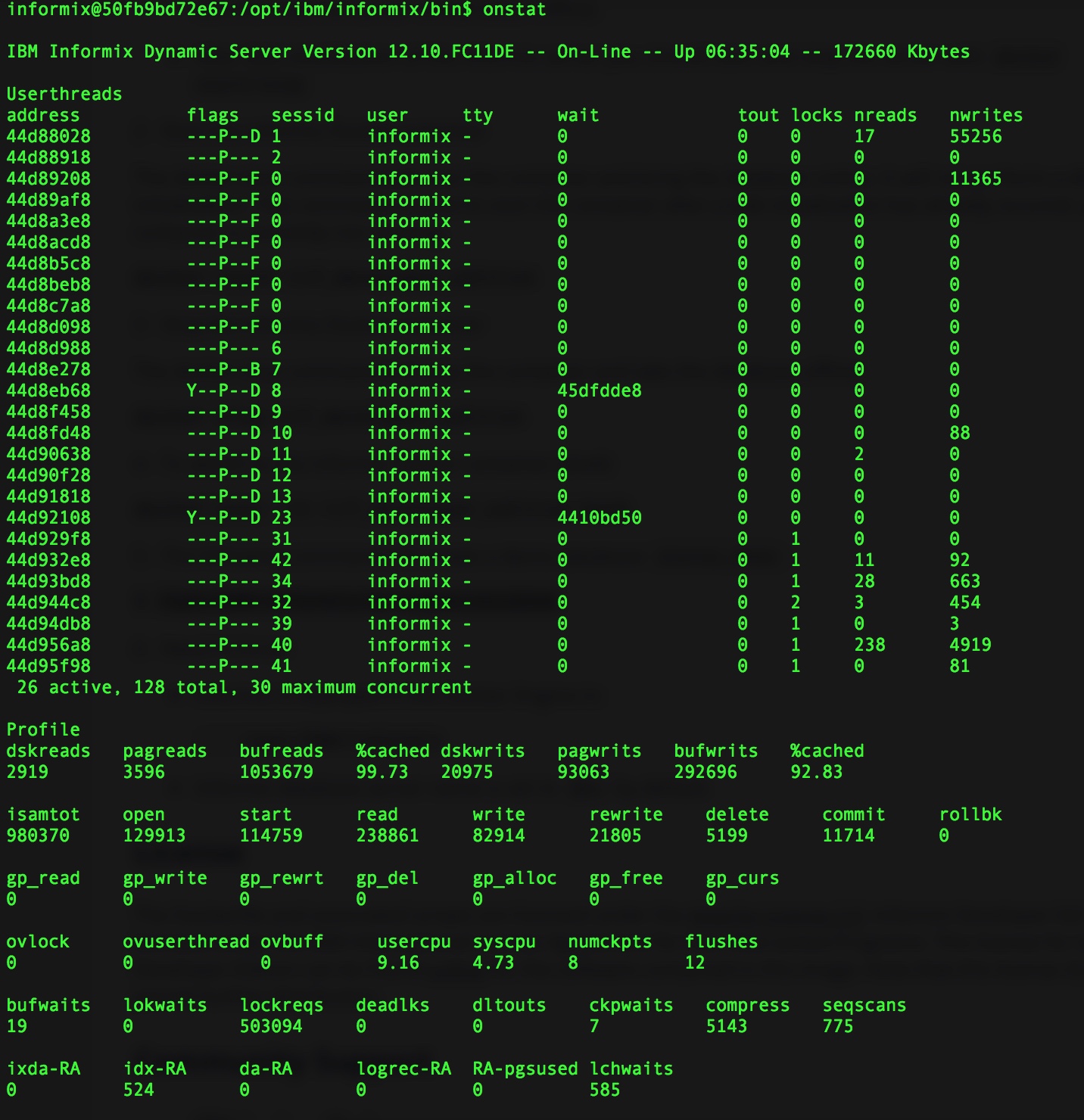The image size is (1084, 1120).
Task: Select thread address '44d932e8'
Action: [x=48, y=560]
